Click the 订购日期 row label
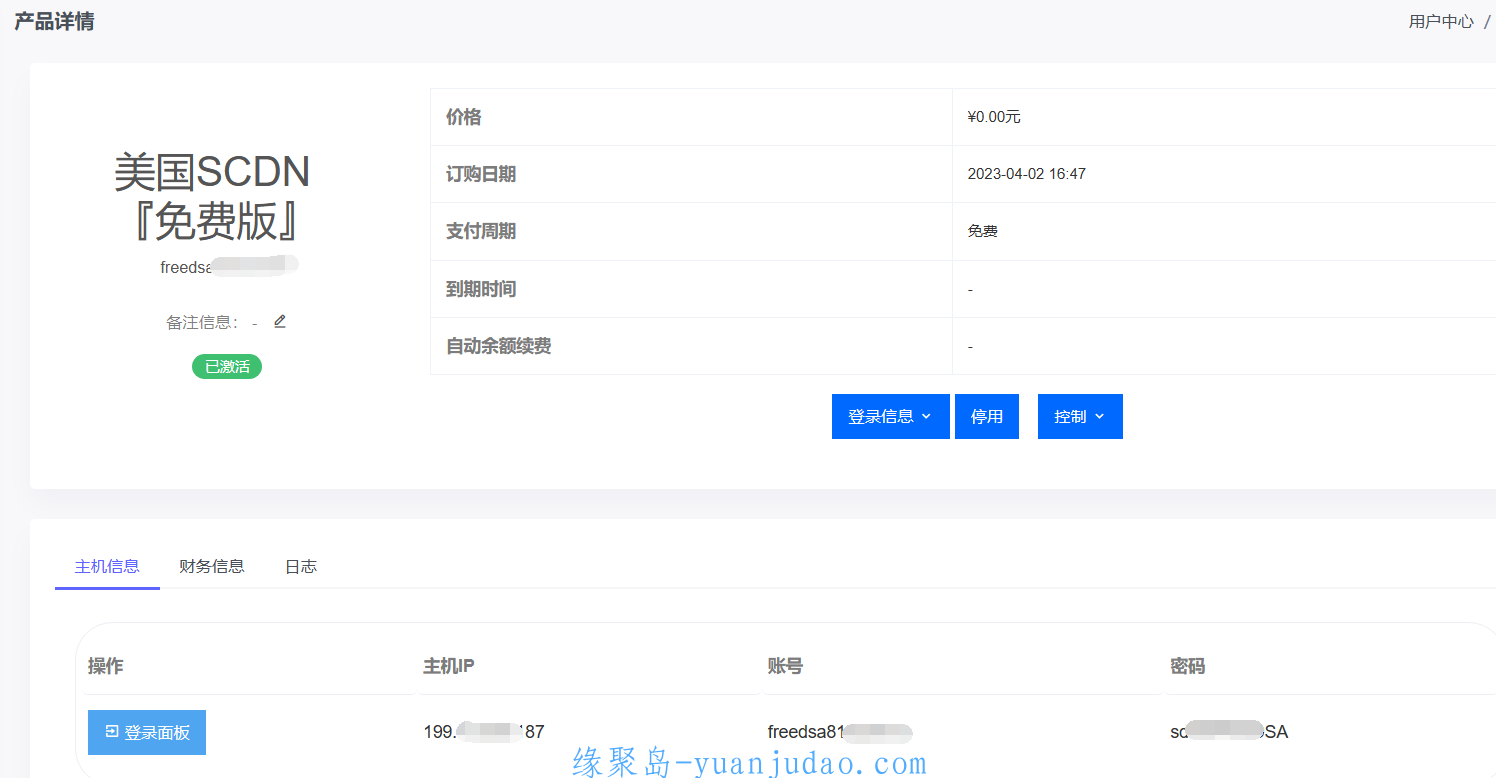This screenshot has height=778, width=1496. (481, 174)
